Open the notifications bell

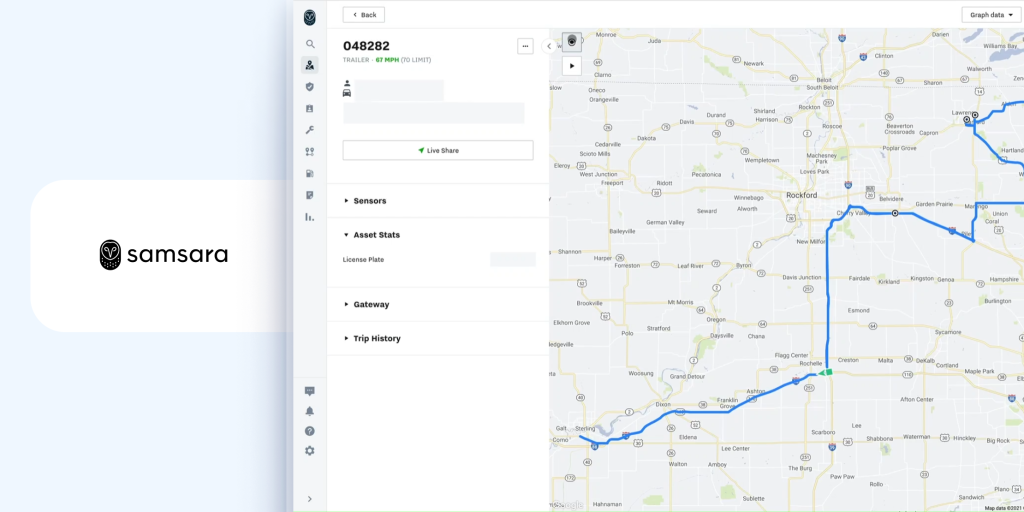coord(310,411)
